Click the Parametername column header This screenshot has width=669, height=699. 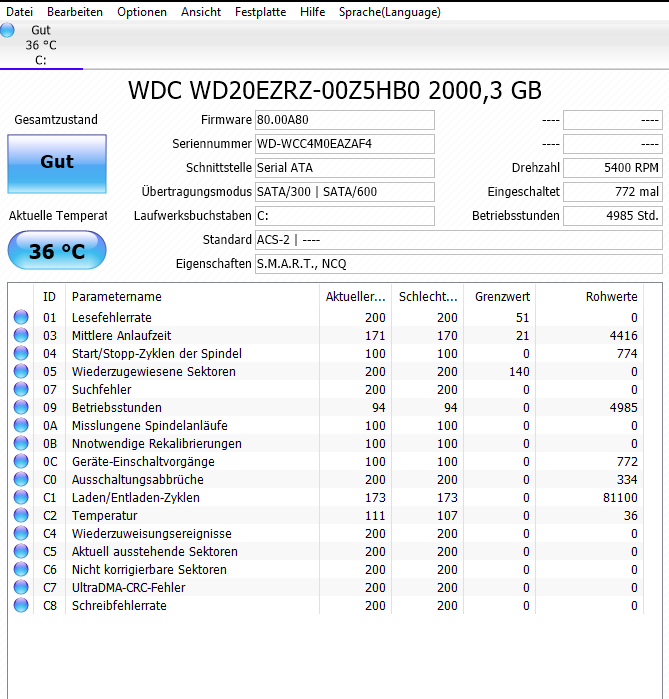click(193, 296)
